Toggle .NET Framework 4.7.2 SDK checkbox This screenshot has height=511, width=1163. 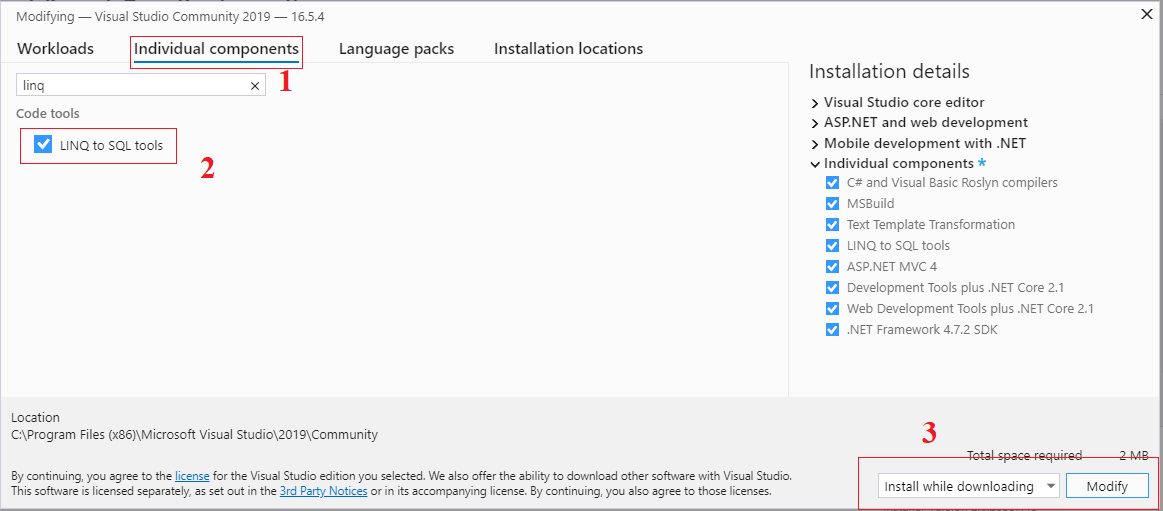(831, 329)
